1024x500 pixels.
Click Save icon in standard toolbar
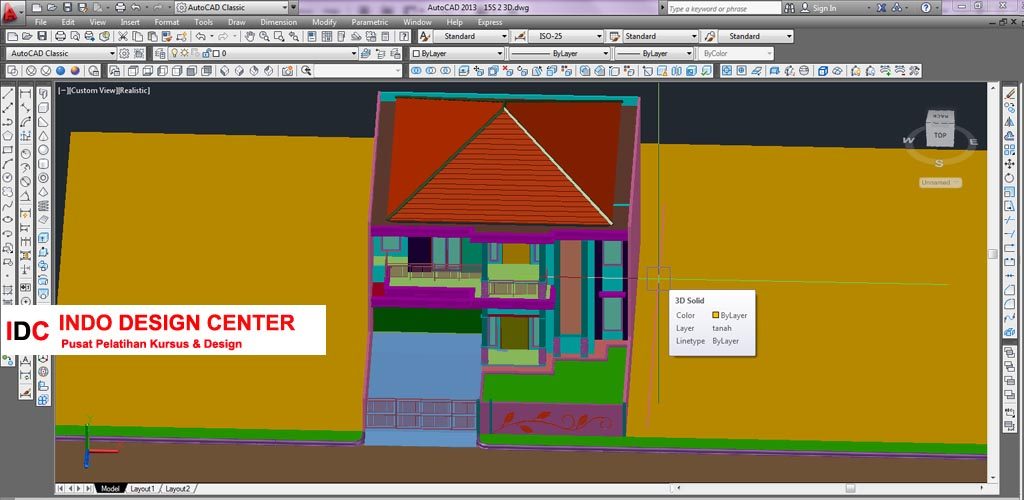tap(42, 37)
